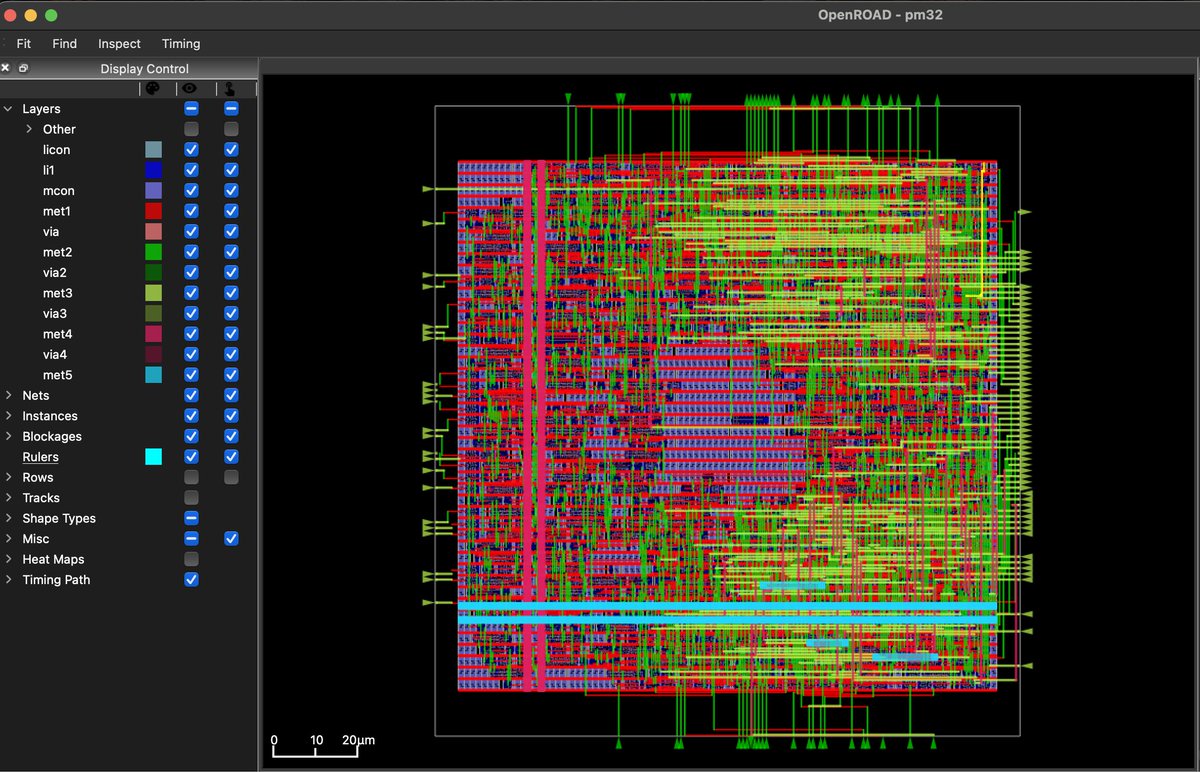
Task: Toggle visibility checkbox for all Layers
Action: click(191, 109)
